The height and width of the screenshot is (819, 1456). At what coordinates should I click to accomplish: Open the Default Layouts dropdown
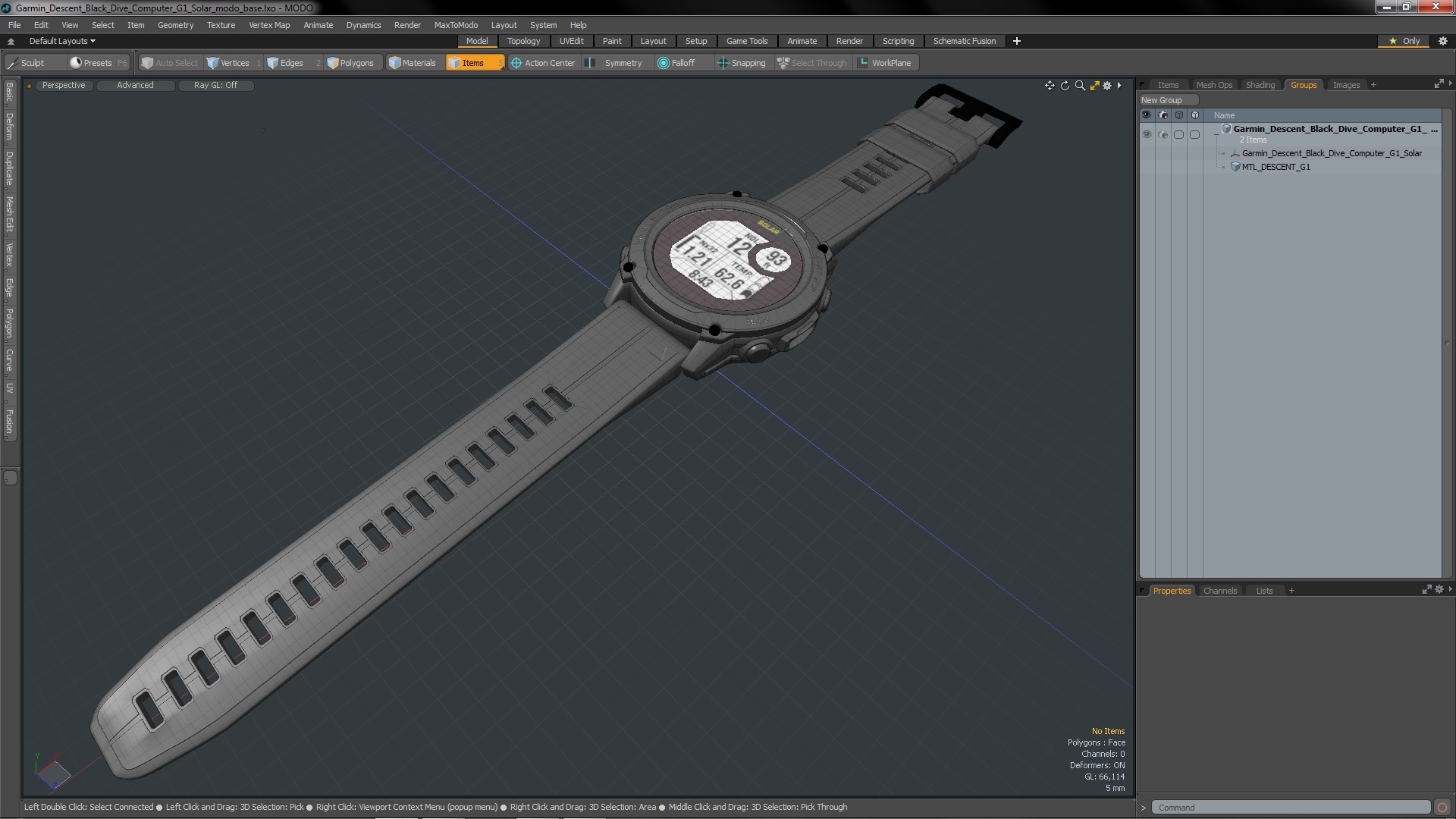pos(62,41)
